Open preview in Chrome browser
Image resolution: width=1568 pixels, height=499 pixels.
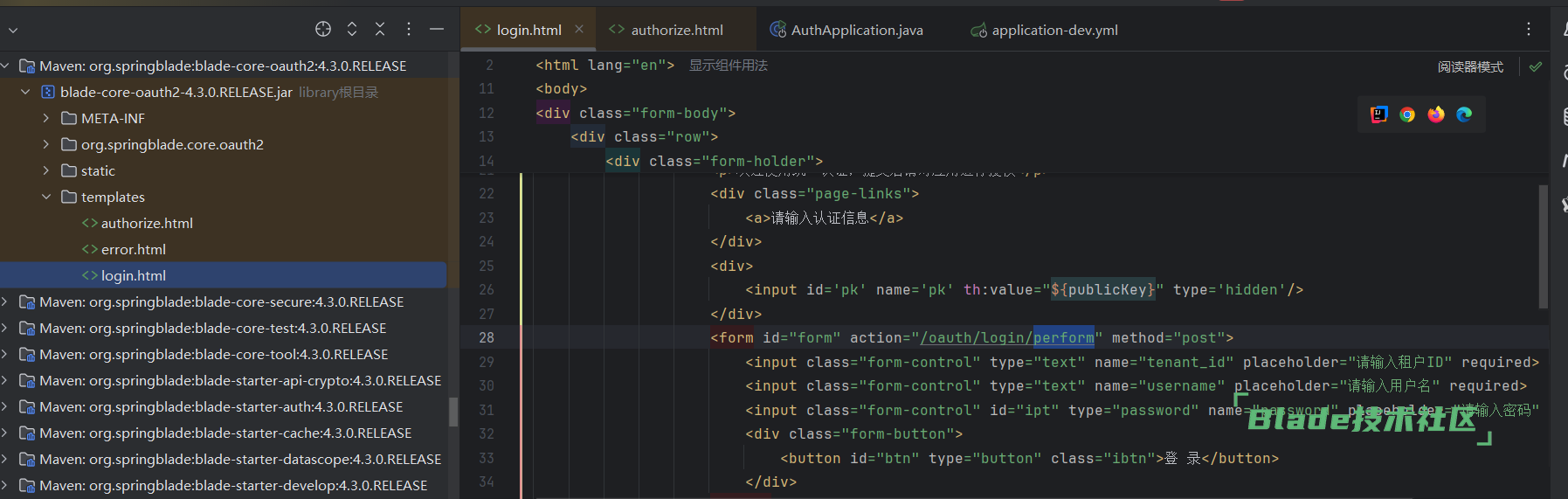(1407, 114)
